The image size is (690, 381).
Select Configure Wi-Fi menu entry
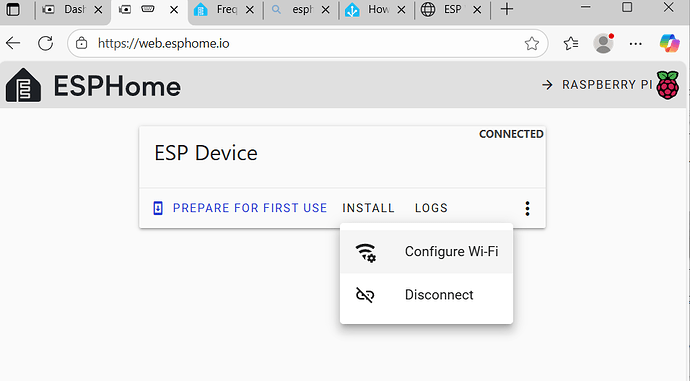(x=426, y=252)
